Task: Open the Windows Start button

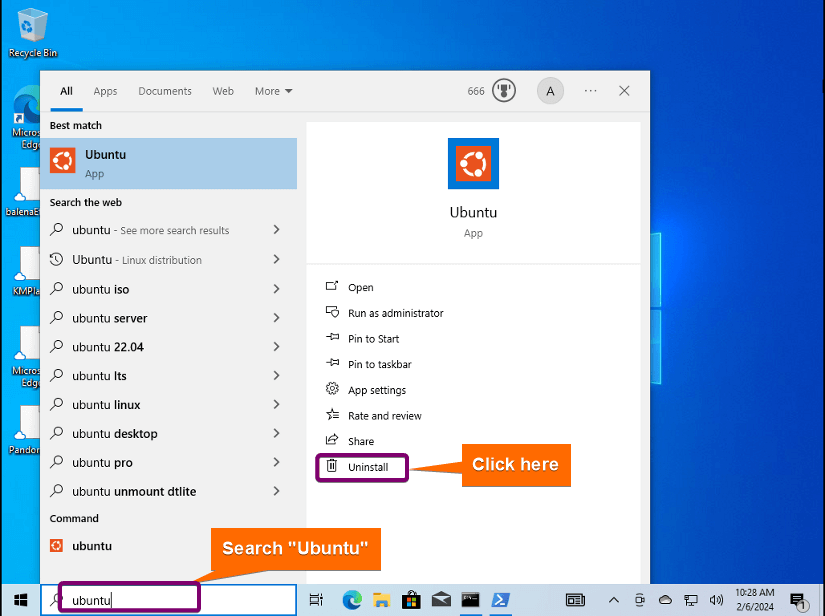Action: pos(21,600)
